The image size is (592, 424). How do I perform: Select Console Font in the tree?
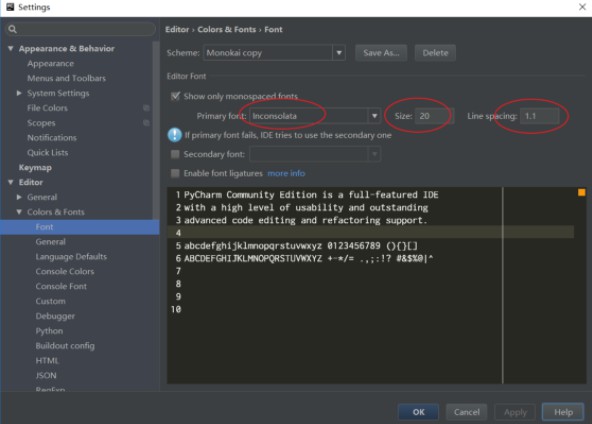(61, 286)
